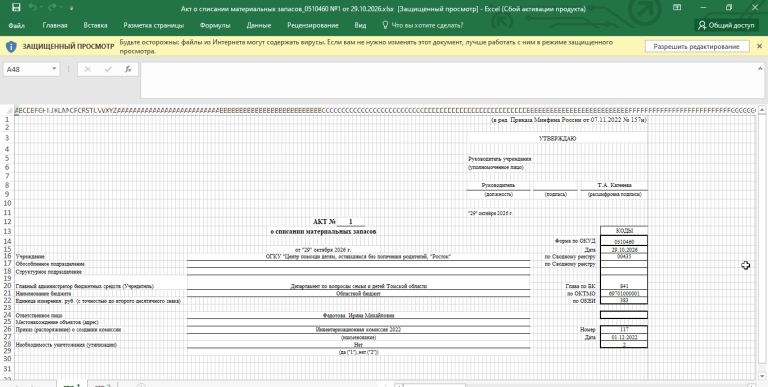
Task: Click the name Федотова Ирина Михайловна
Action: (358, 316)
